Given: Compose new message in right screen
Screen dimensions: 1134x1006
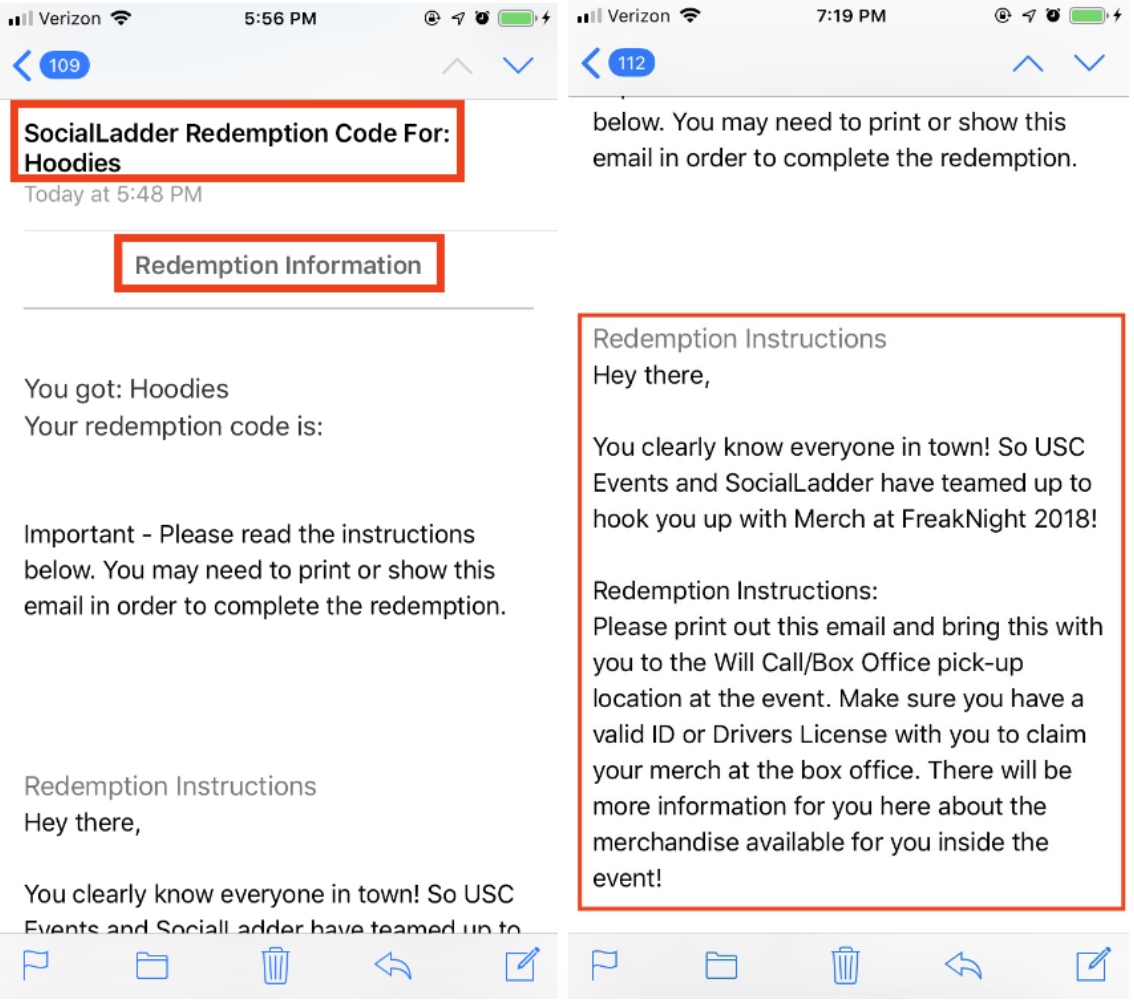Looking at the screenshot, I should 1093,963.
